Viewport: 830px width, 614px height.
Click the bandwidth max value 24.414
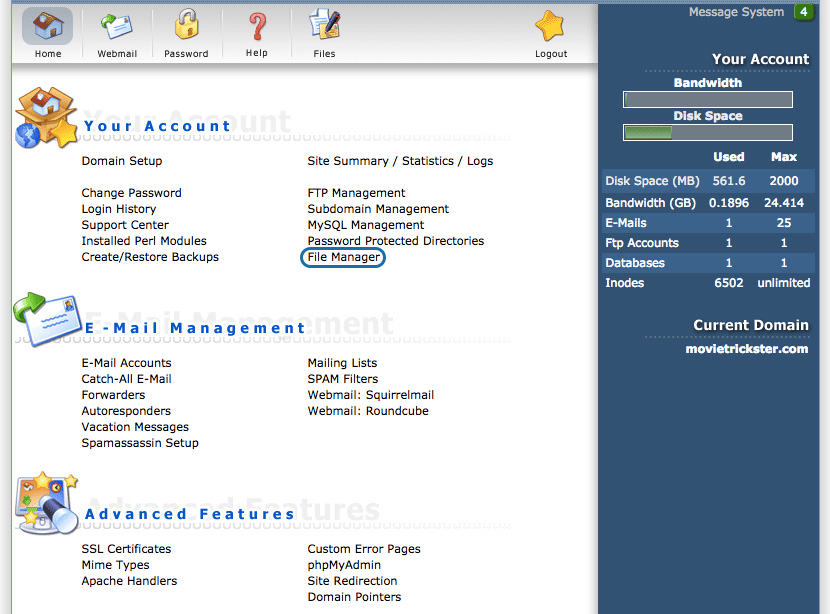(783, 203)
